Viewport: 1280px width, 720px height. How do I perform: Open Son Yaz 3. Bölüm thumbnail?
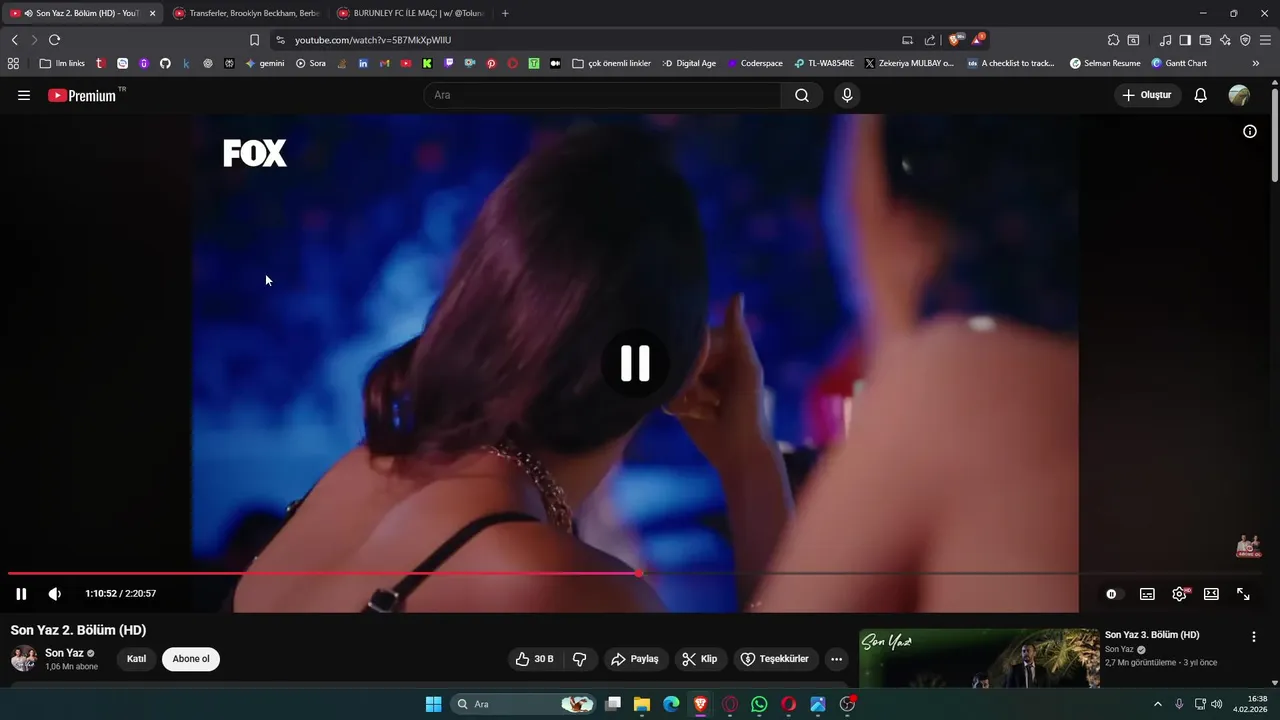pyautogui.click(x=979, y=658)
